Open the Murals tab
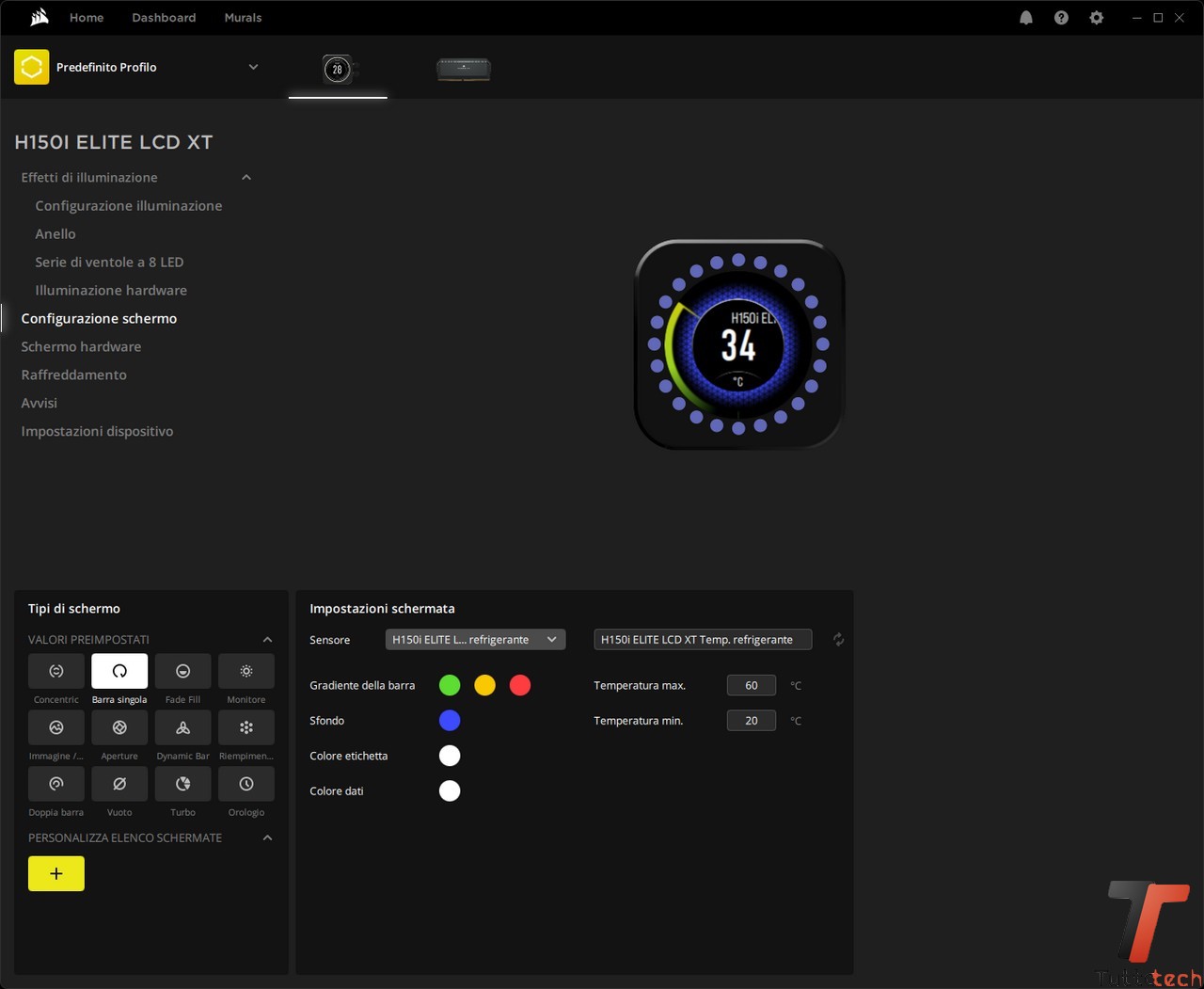The image size is (1204, 989). (x=243, y=18)
